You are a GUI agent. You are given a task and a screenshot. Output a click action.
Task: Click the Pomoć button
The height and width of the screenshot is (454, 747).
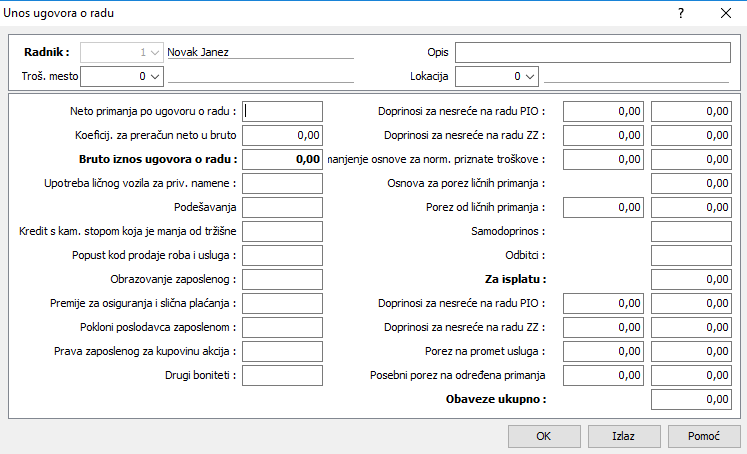[x=700, y=436]
